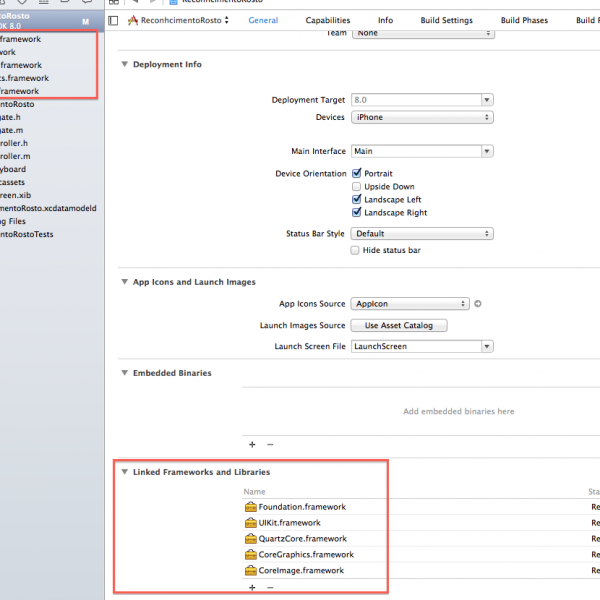The image size is (600, 600).
Task: Click the Use Asset Catalog button
Action: [x=399, y=325]
